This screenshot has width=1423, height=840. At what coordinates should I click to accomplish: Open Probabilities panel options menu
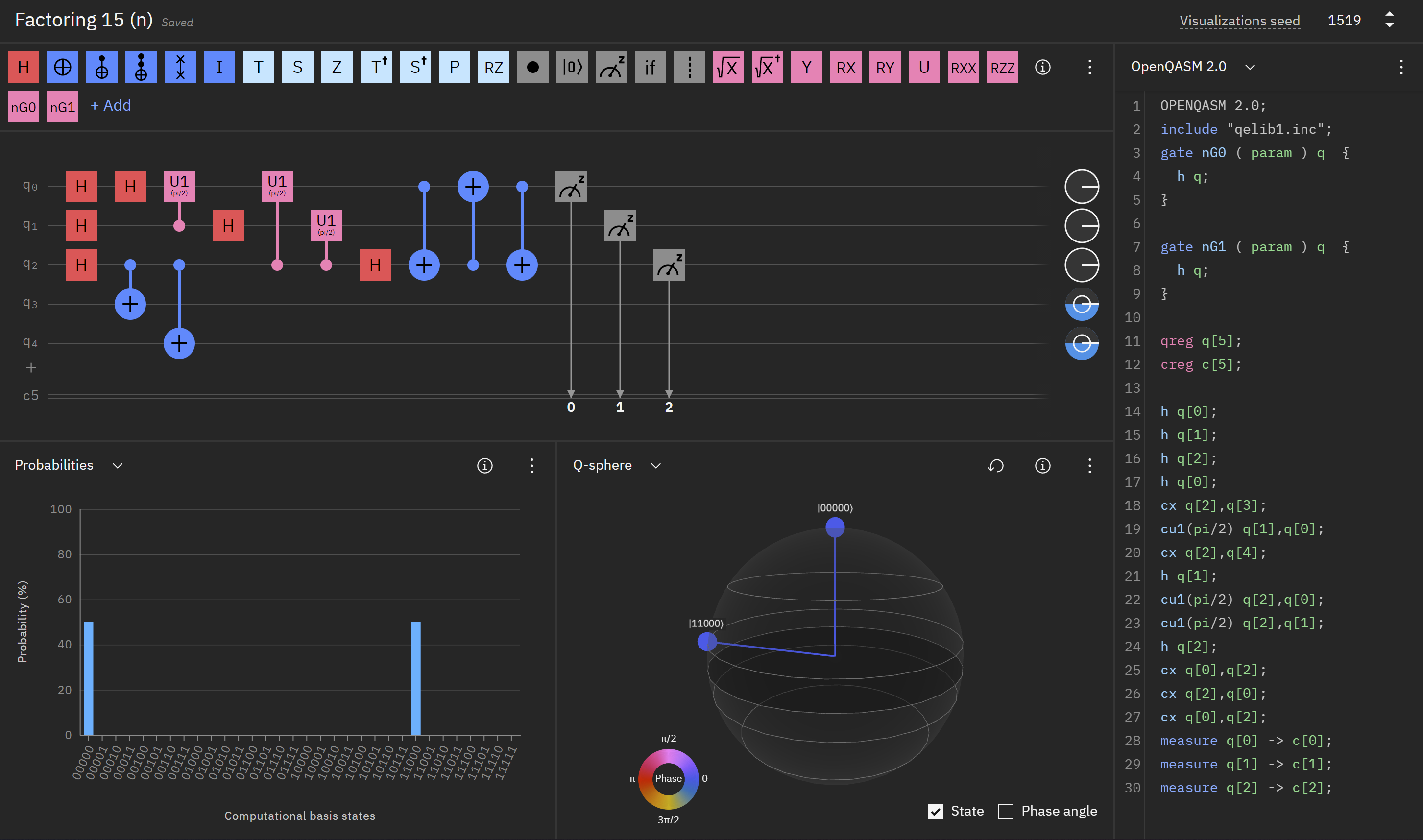531,466
